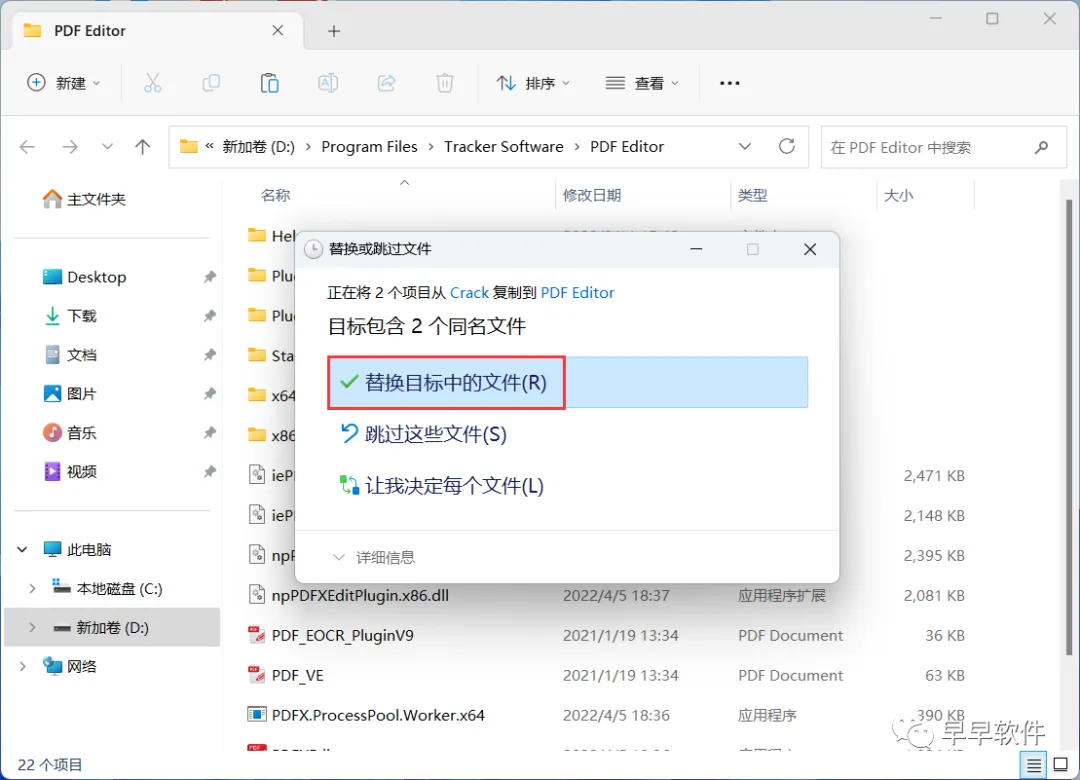Click the file list vertical scrollbar
The image size is (1080, 780).
pyautogui.click(x=1068, y=426)
